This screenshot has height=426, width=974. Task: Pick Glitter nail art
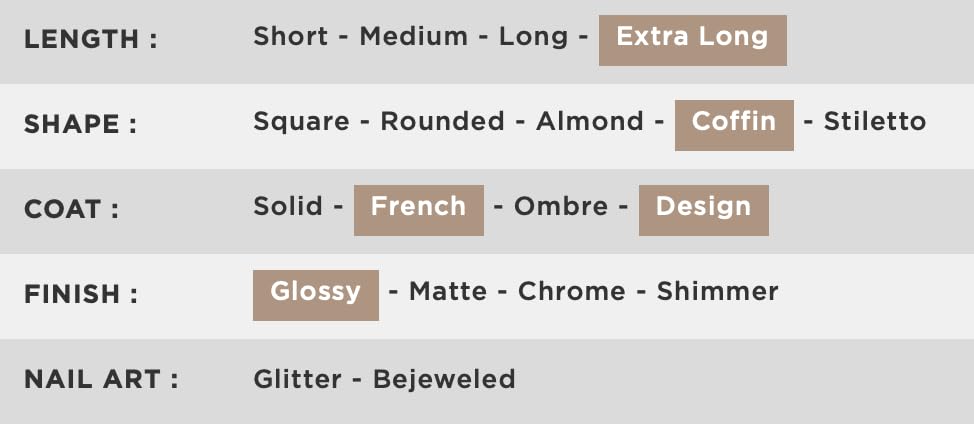pos(298,379)
